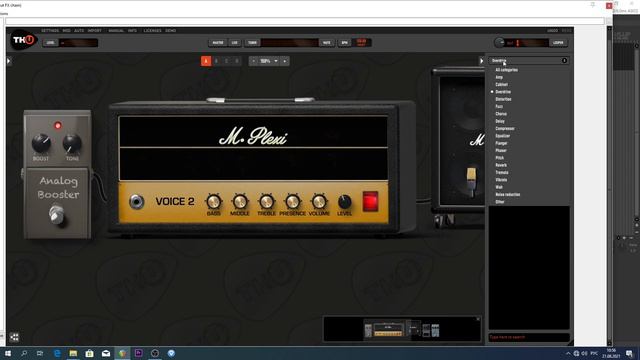Increase zoom with the plus button
Screen dimensions: 640x360
(284, 61)
